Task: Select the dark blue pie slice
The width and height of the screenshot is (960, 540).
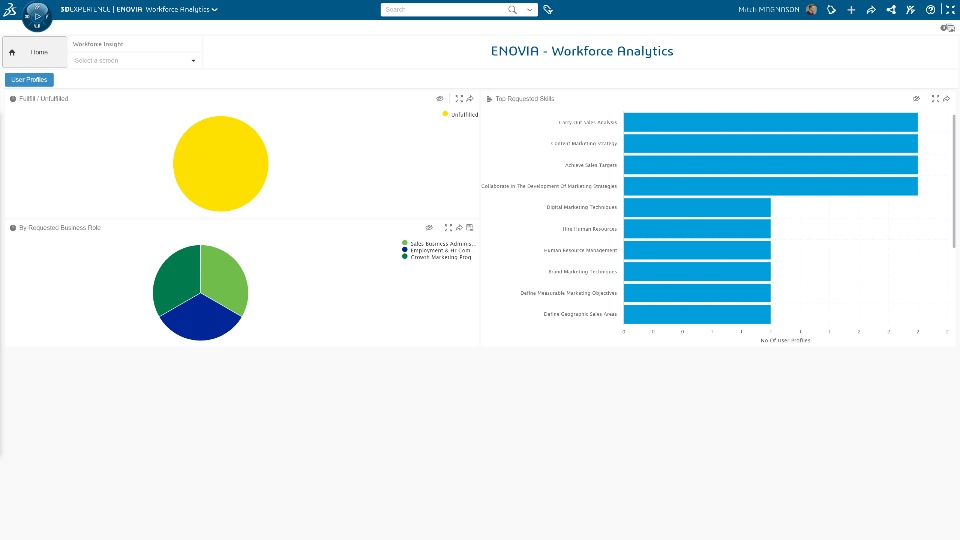Action: (x=201, y=320)
